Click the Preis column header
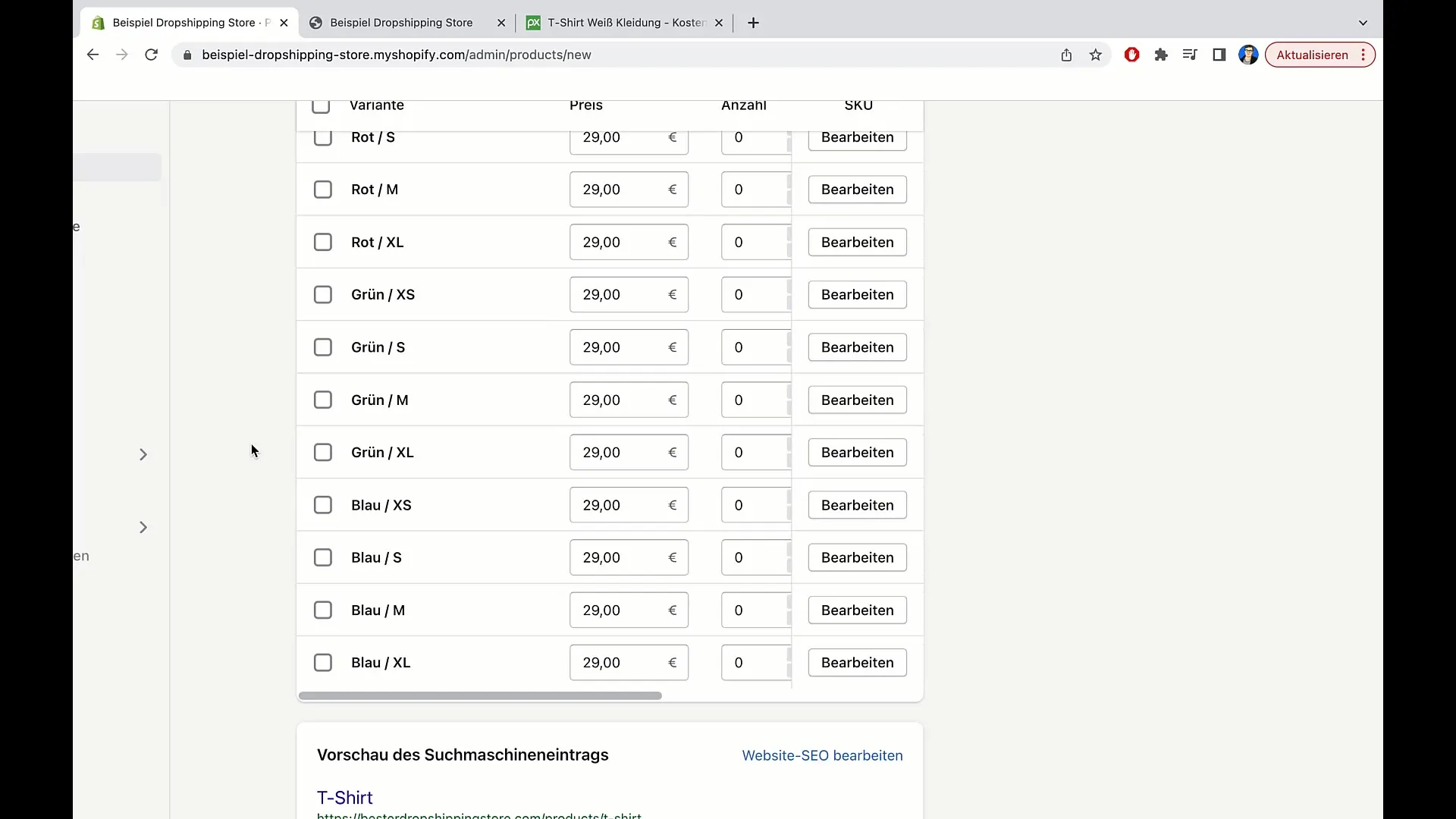1456x819 pixels. tap(585, 105)
